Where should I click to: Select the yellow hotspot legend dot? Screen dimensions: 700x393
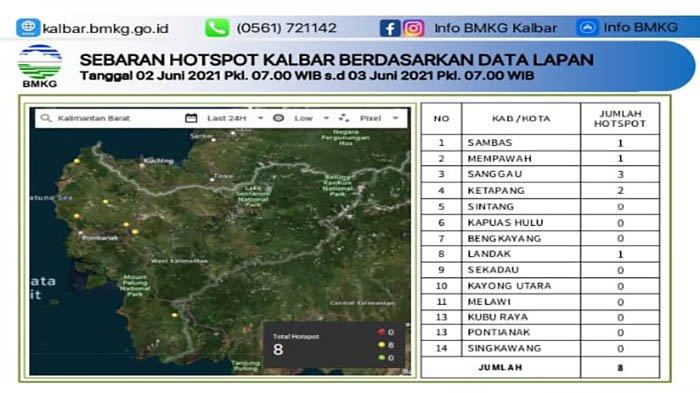click(381, 345)
